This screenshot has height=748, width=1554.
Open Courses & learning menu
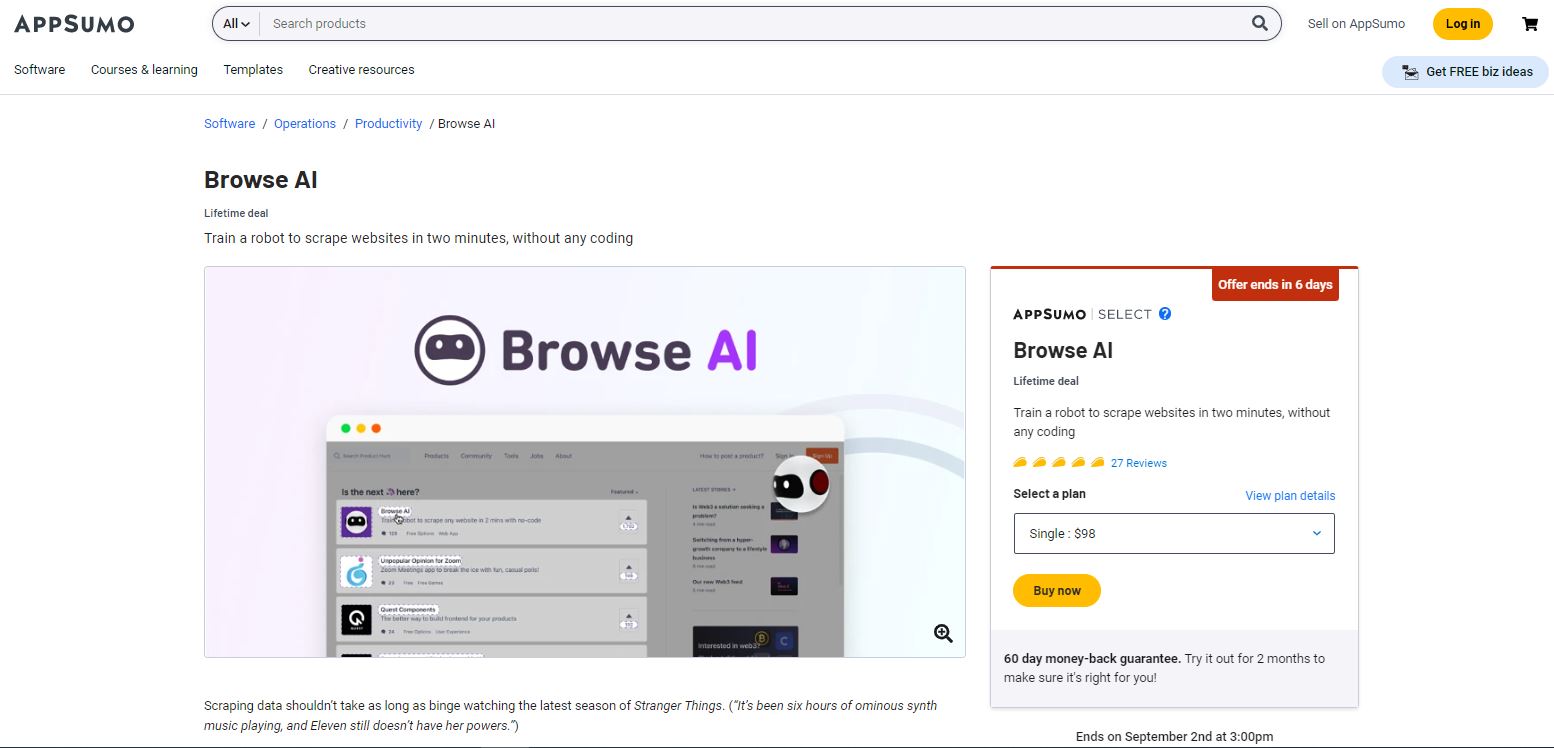click(x=144, y=70)
